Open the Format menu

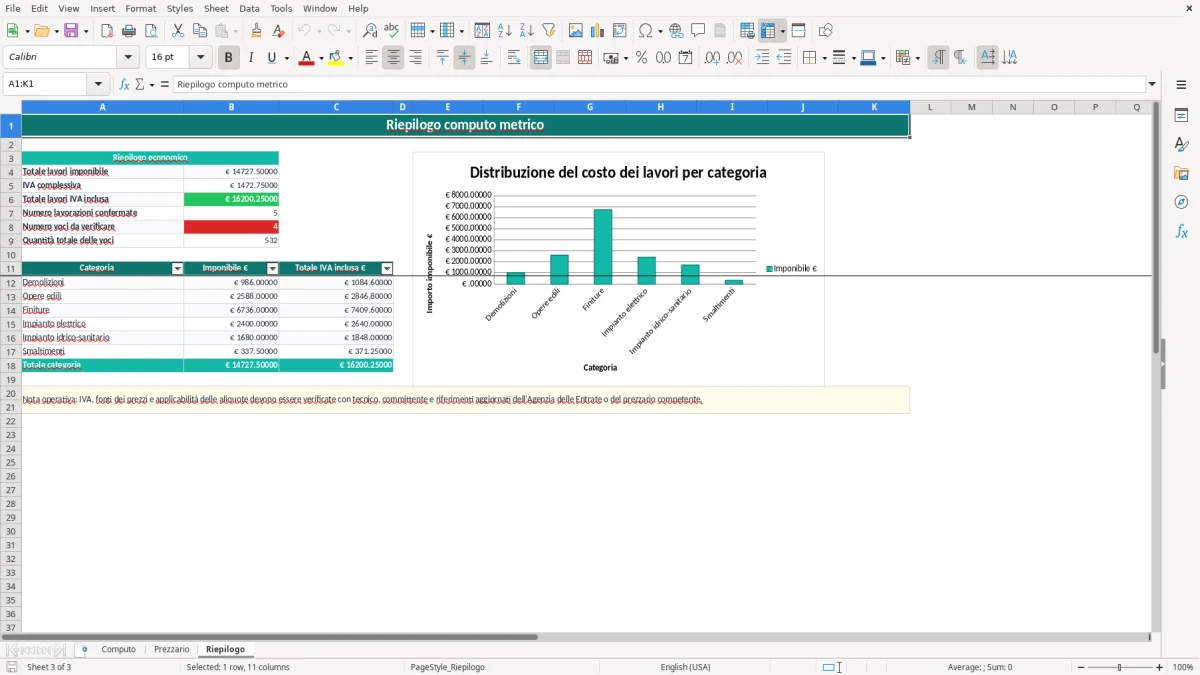[141, 8]
